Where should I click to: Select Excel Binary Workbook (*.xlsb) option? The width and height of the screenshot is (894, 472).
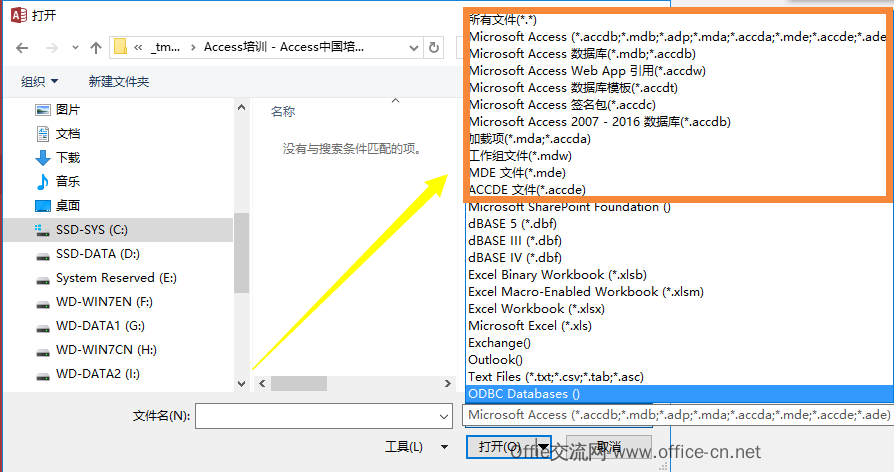680,275
